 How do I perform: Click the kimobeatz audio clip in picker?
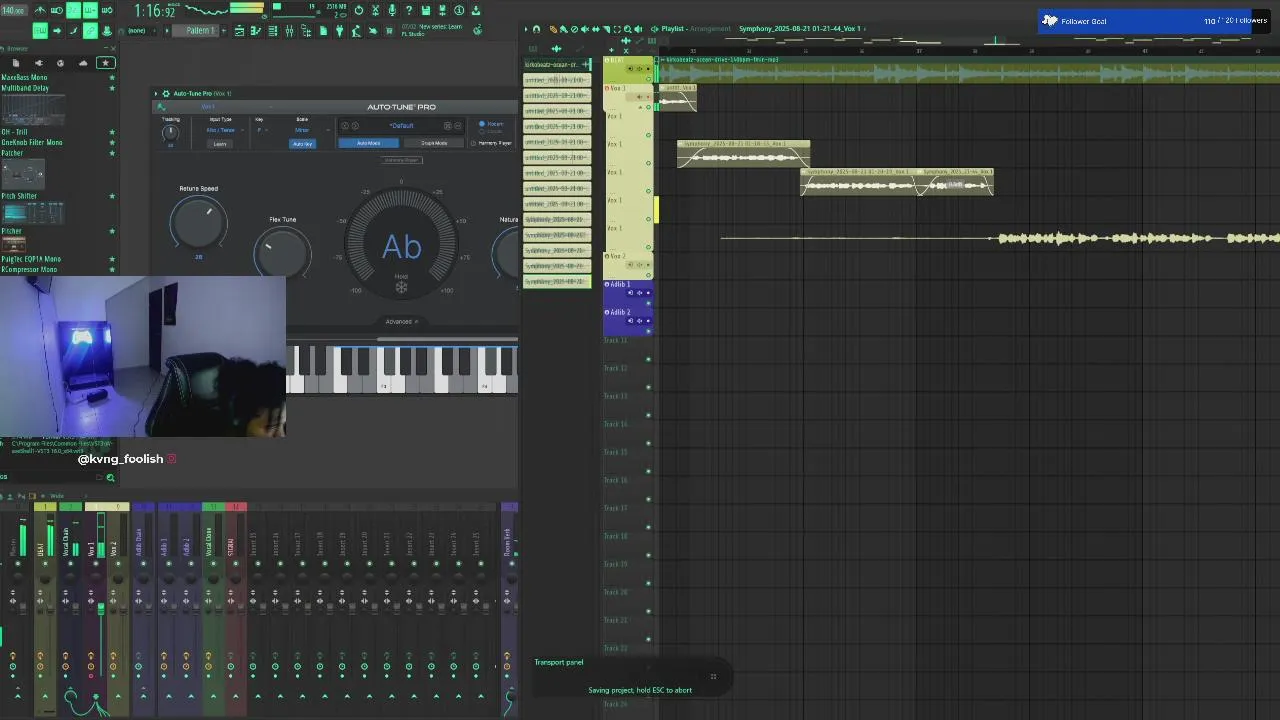pyautogui.click(x=557, y=64)
